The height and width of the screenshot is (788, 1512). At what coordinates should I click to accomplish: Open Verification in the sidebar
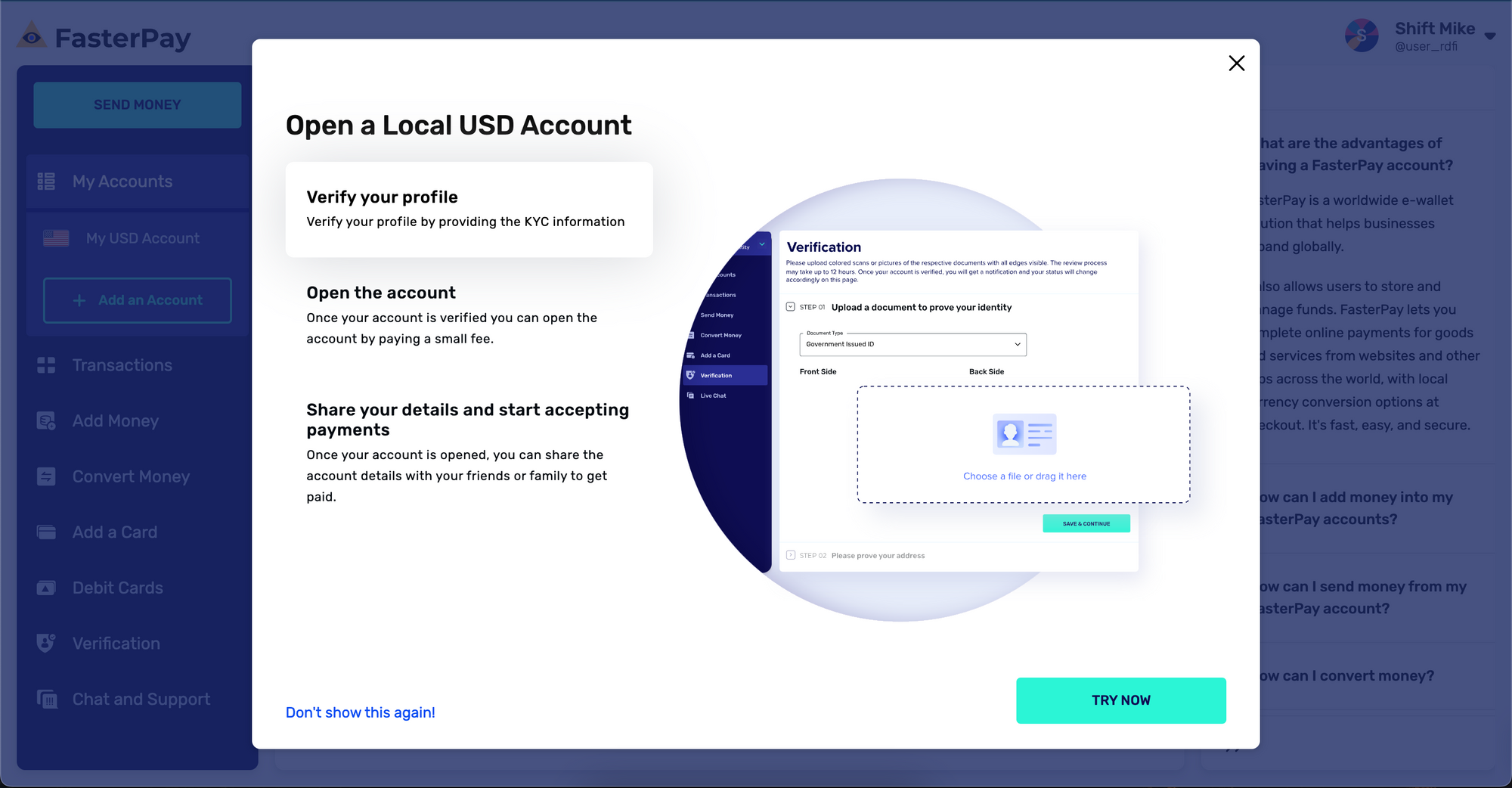coord(137,644)
